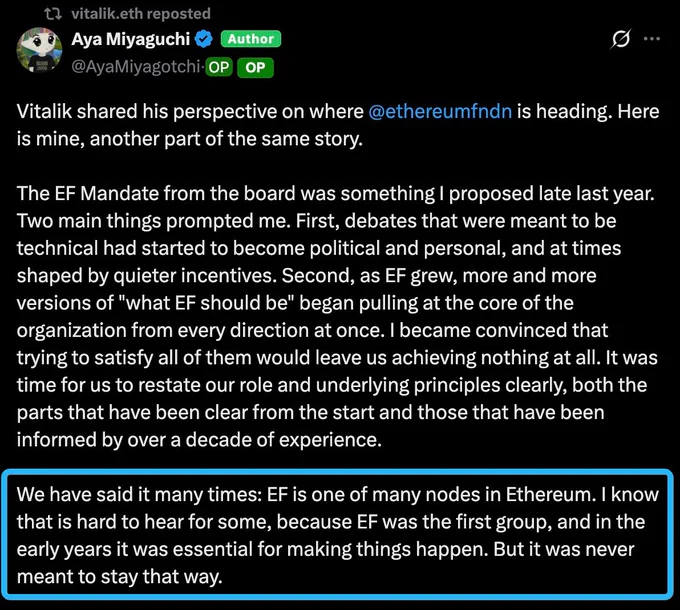Open the Grok slashed-circle icon
680x610 pixels.
point(621,39)
